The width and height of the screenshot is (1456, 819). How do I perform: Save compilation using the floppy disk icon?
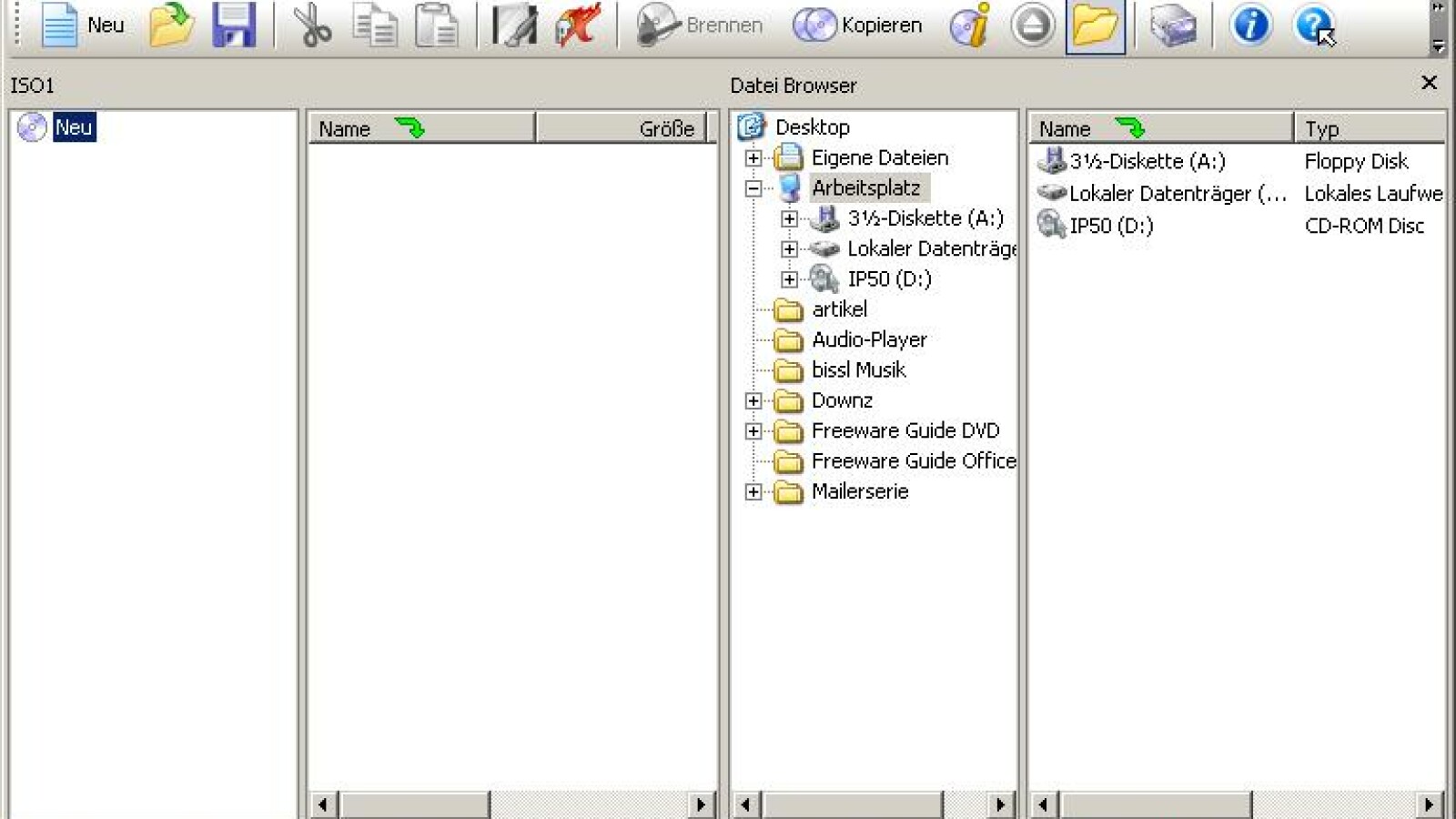click(234, 25)
